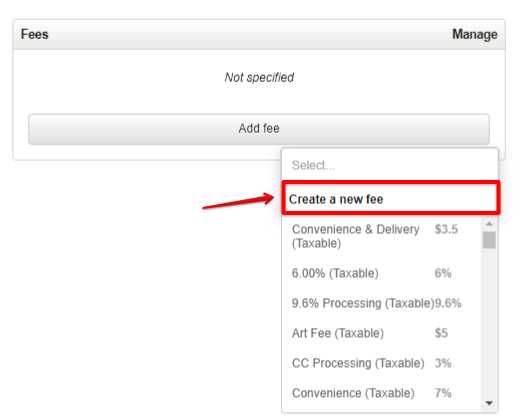Select 9.6% Processing (Taxable) fee
The width and height of the screenshot is (521, 417).
pos(382,303)
